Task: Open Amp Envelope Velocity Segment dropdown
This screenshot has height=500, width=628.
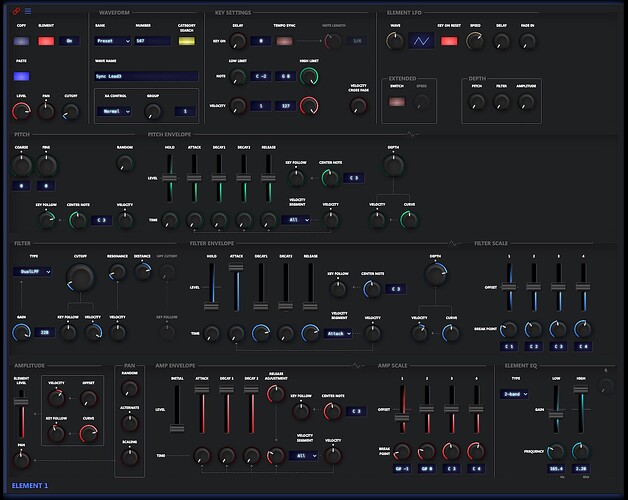Action: (x=304, y=456)
